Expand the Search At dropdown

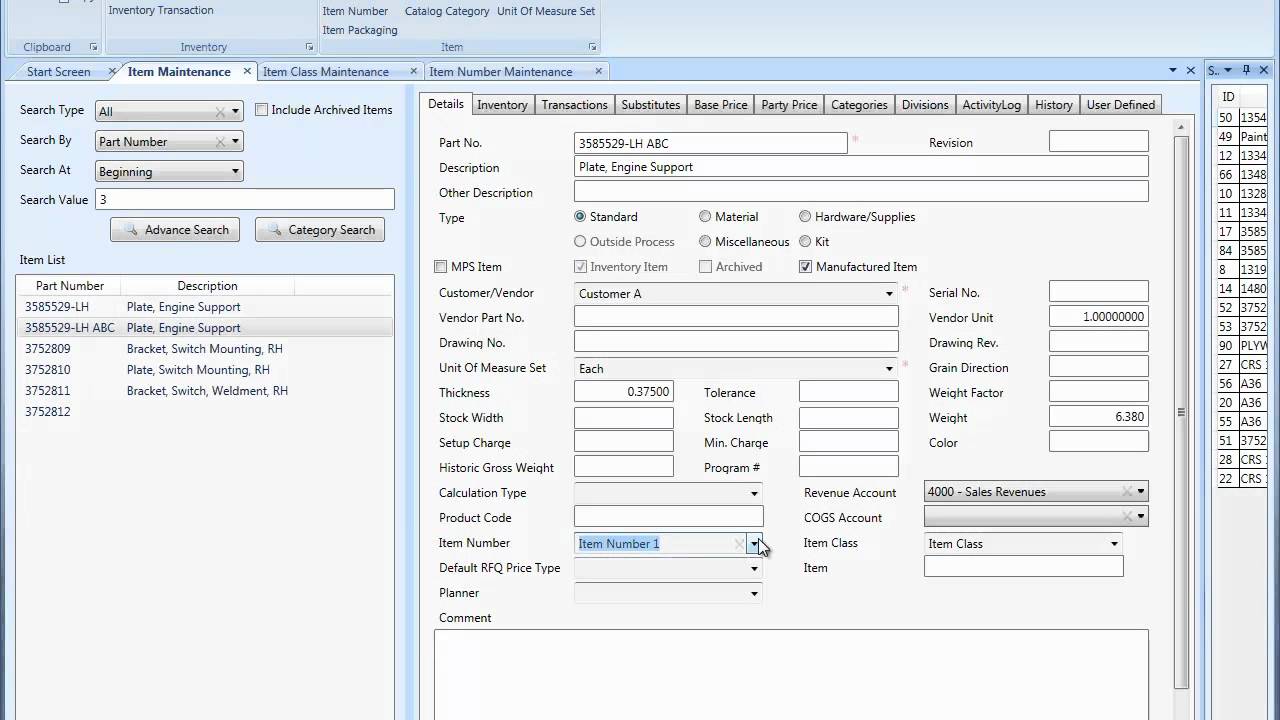click(x=235, y=172)
